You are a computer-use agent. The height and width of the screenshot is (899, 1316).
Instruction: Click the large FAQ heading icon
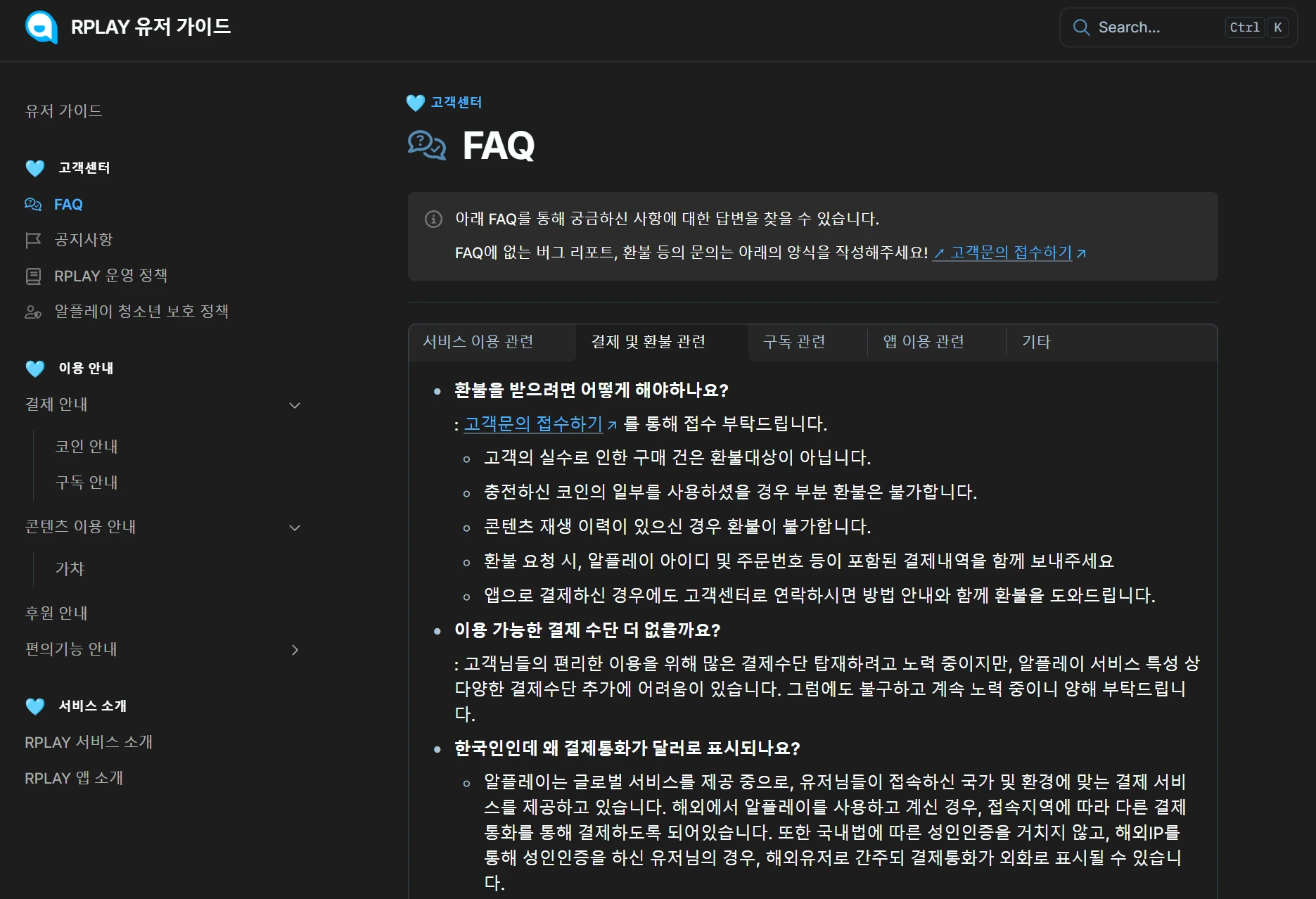point(427,146)
